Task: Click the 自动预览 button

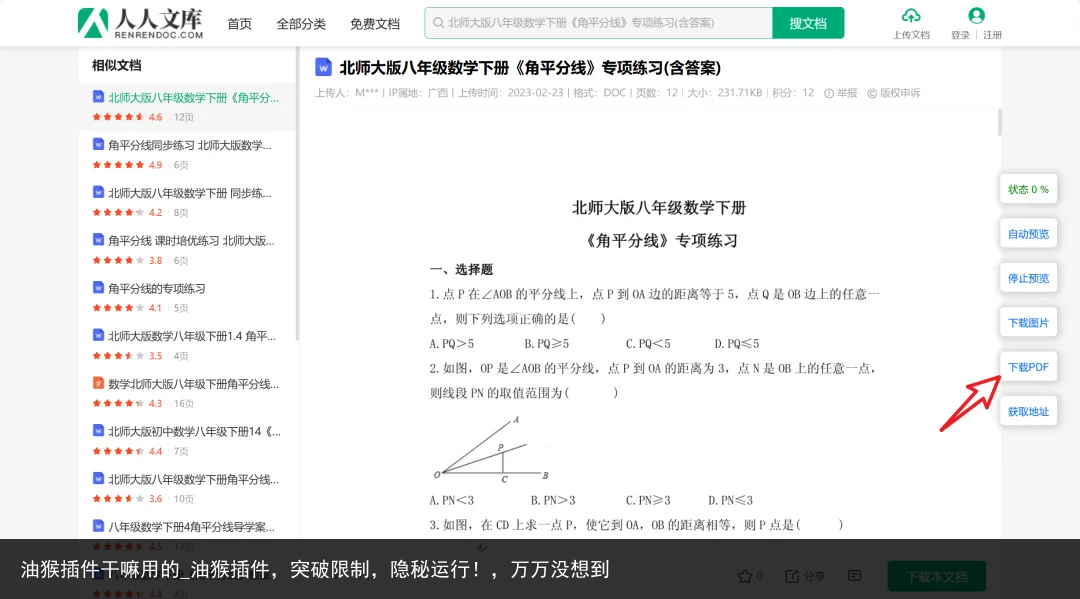Action: [x=1028, y=234]
